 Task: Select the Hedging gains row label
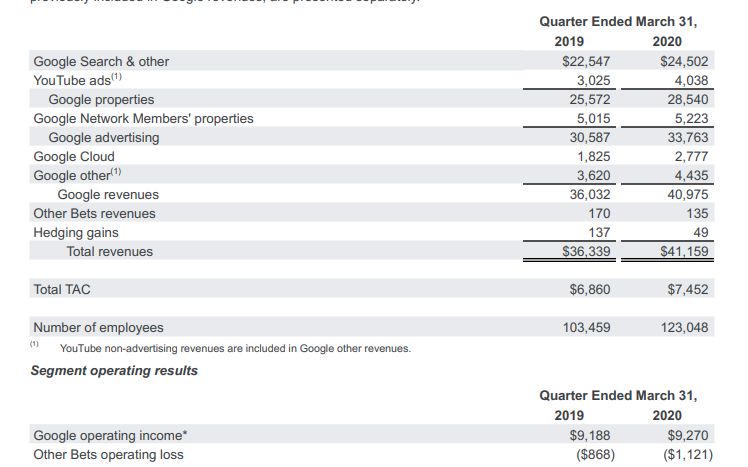coord(76,232)
